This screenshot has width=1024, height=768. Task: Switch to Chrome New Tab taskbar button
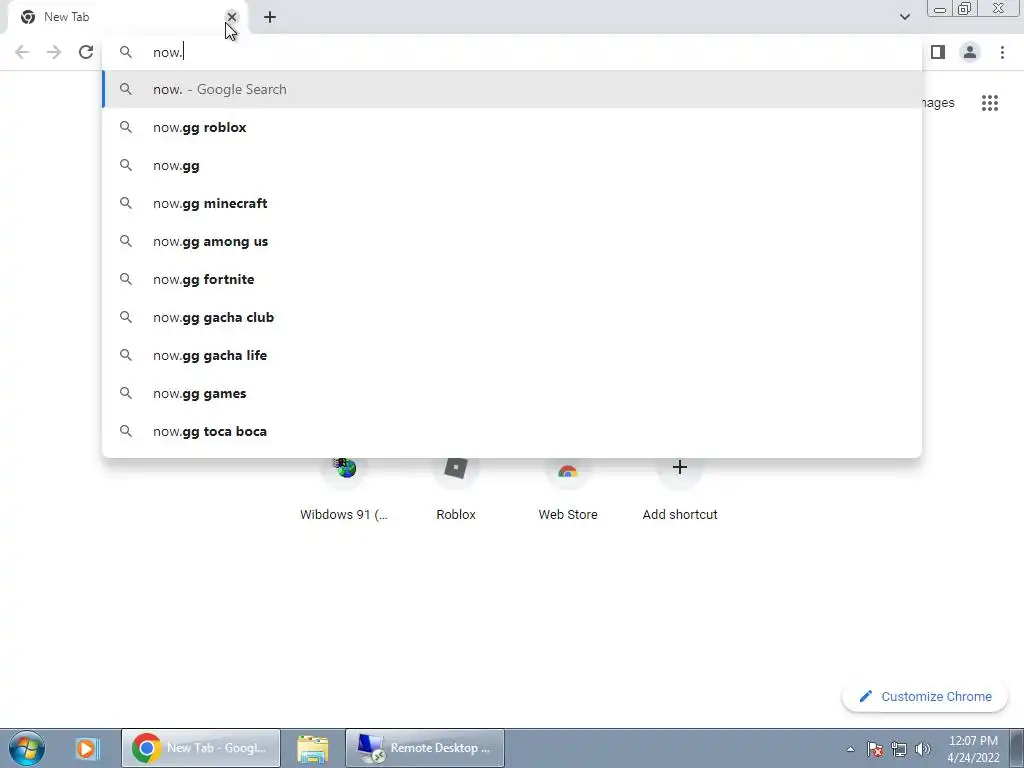point(201,748)
